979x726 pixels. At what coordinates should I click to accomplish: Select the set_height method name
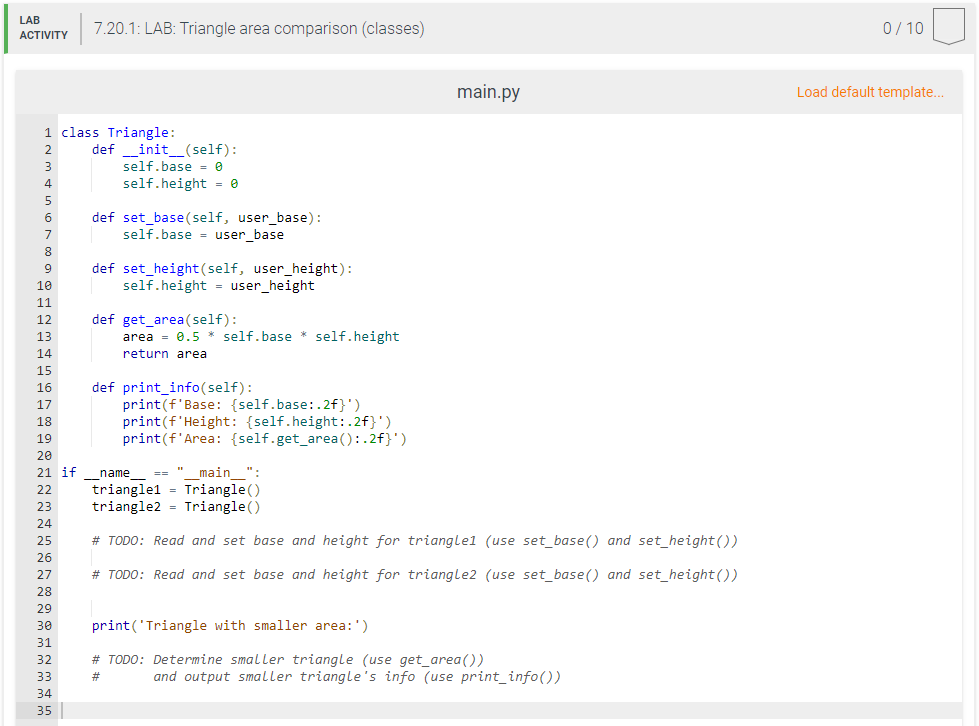pos(160,268)
